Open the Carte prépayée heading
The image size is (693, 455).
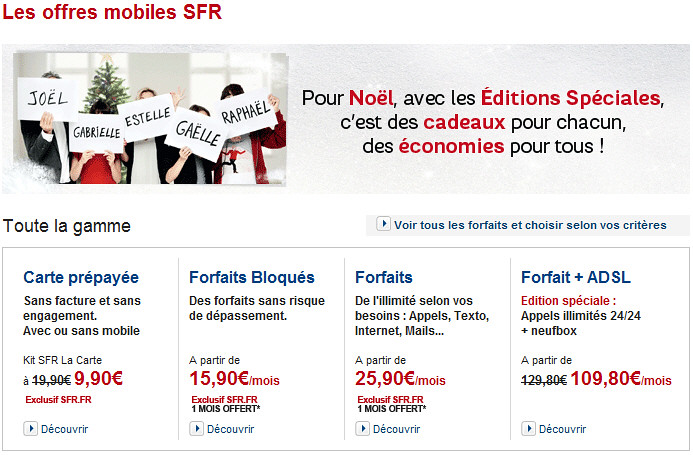[81, 277]
